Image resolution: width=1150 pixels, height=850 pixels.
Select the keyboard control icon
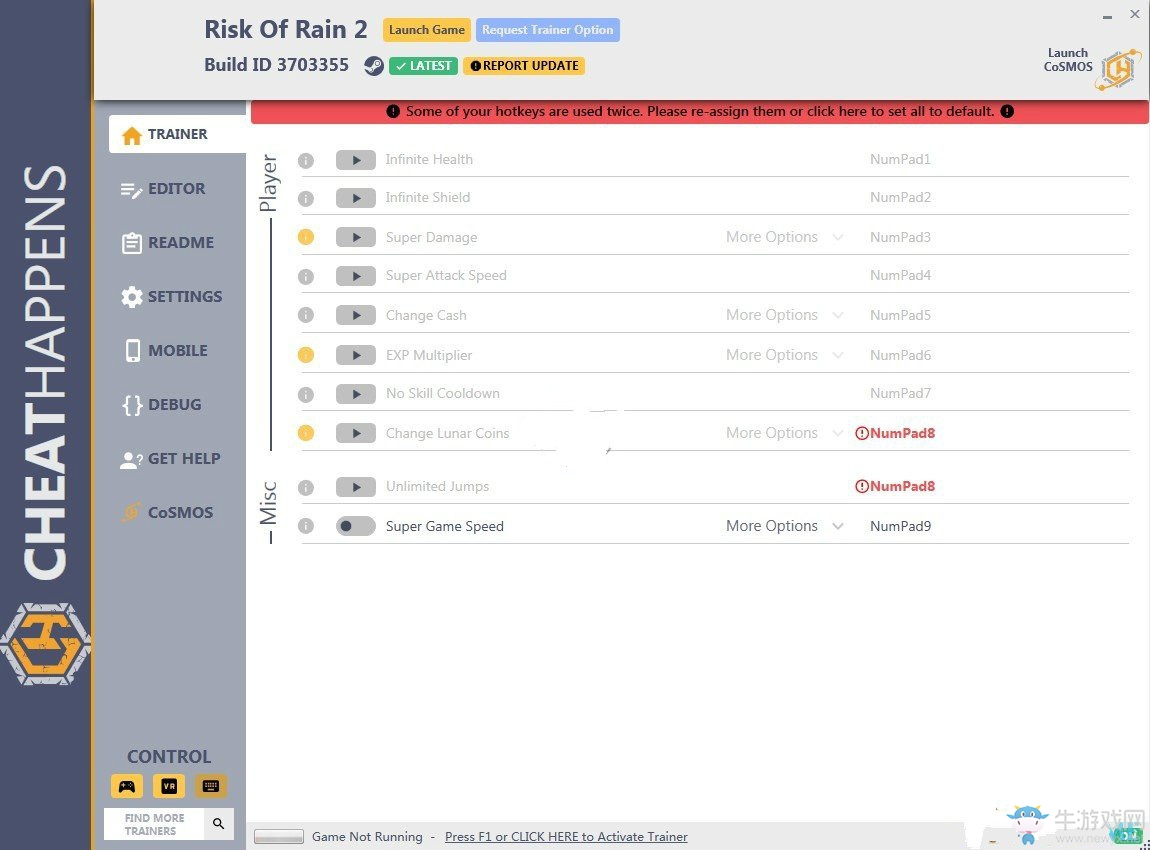[210, 786]
